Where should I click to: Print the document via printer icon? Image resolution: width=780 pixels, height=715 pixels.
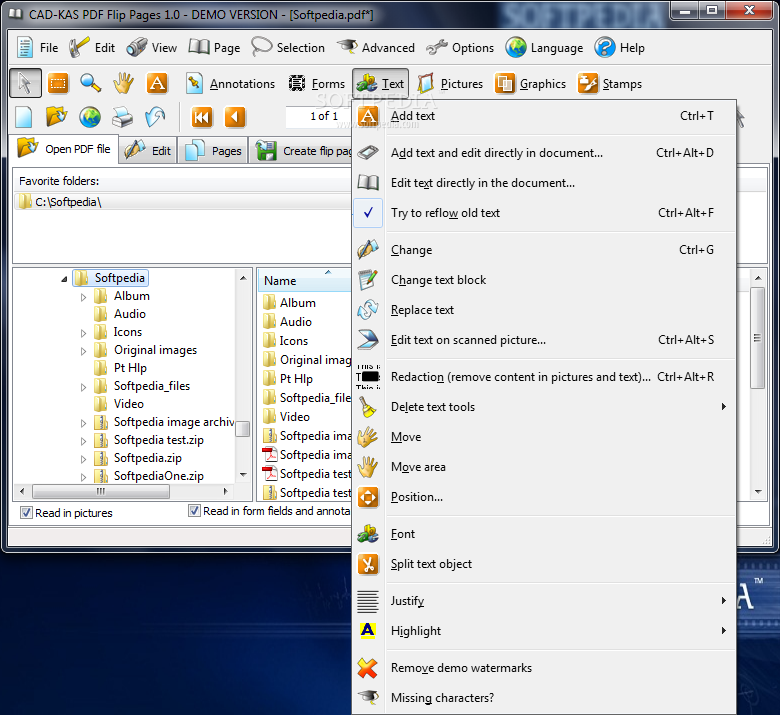pyautogui.click(x=122, y=117)
